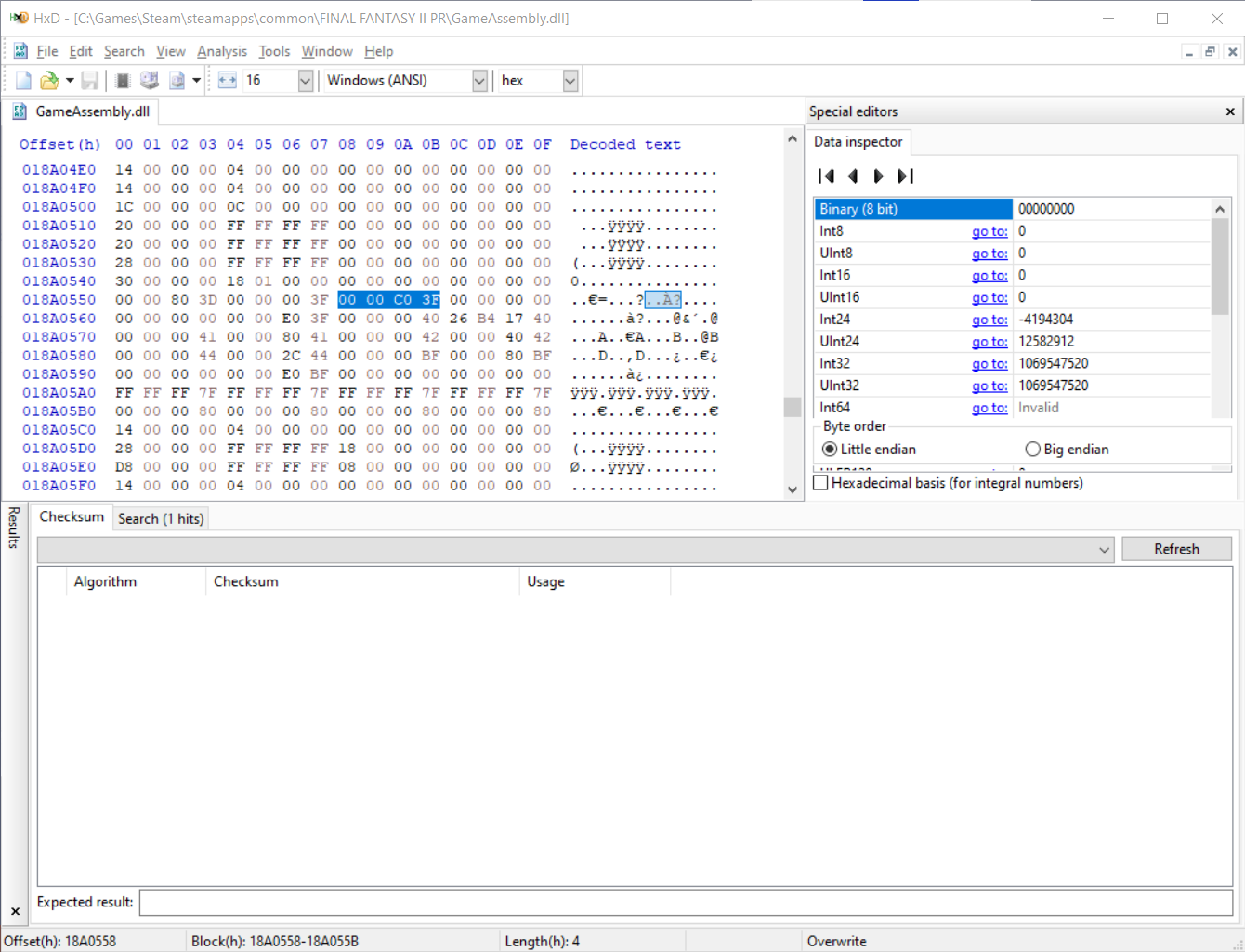
Task: Close the Special editors panel
Action: point(1230,111)
